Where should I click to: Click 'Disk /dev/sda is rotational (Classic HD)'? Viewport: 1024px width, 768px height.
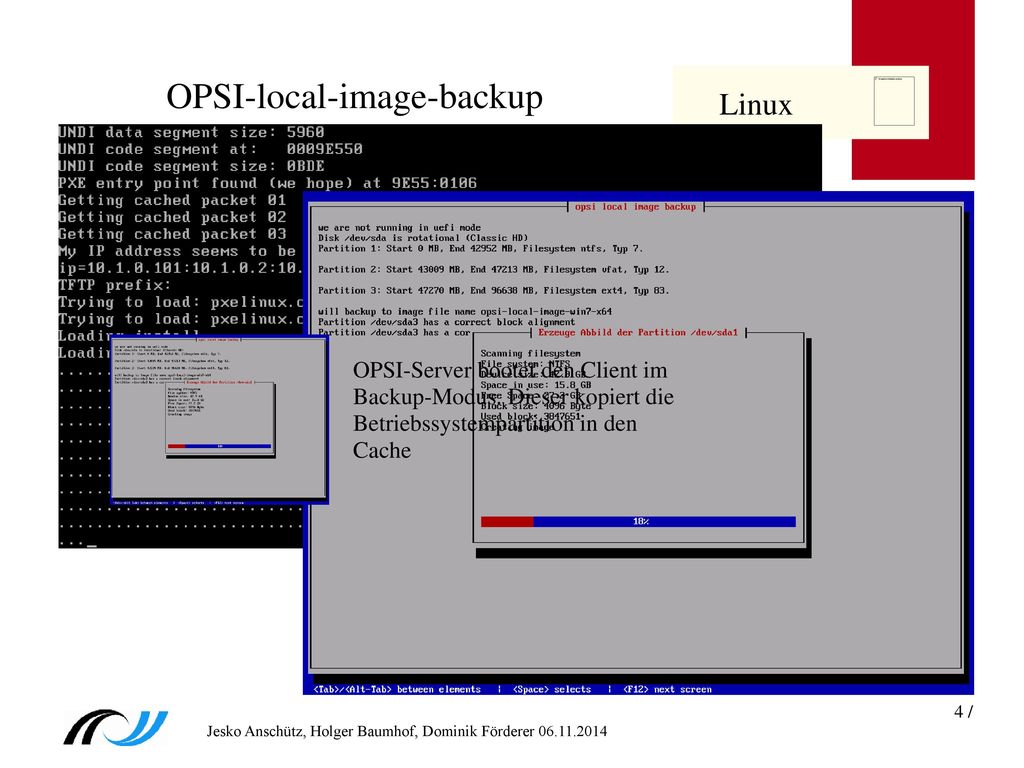(x=423, y=238)
